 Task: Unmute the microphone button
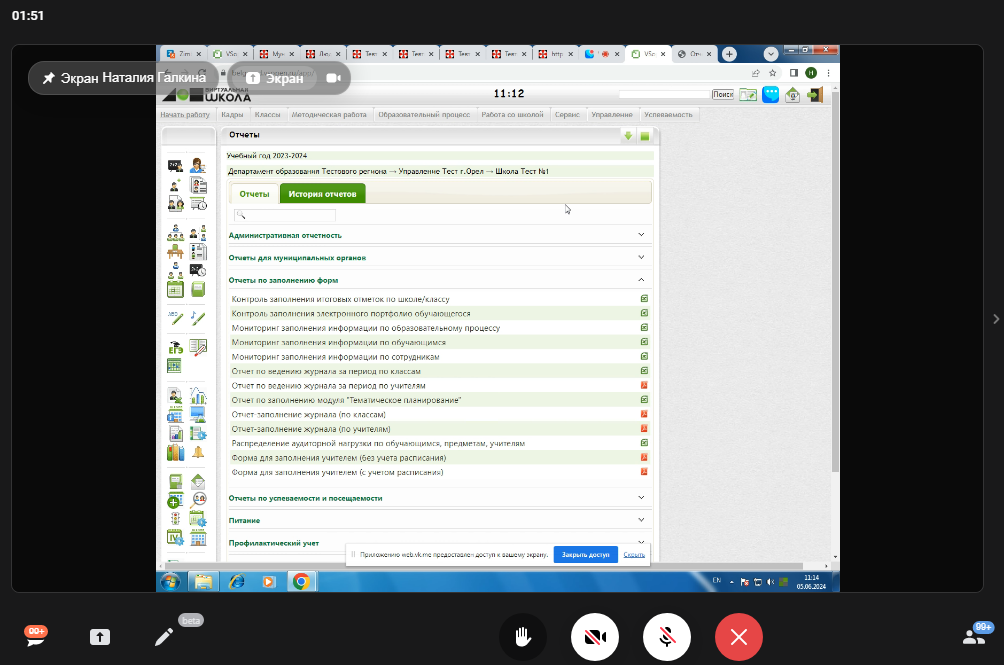667,637
